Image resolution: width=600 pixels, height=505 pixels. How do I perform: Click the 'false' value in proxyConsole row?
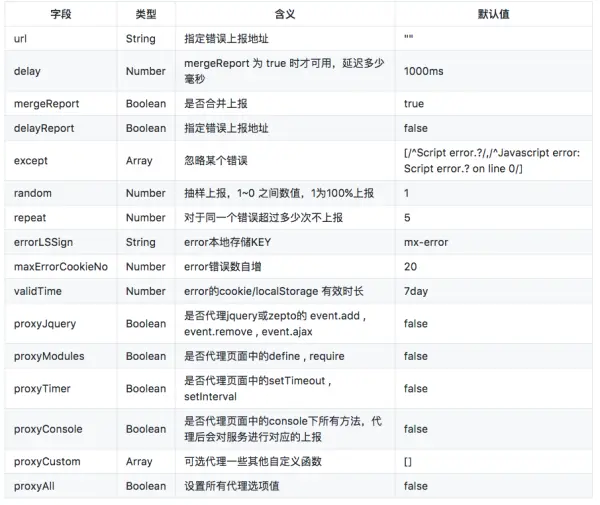pos(416,429)
